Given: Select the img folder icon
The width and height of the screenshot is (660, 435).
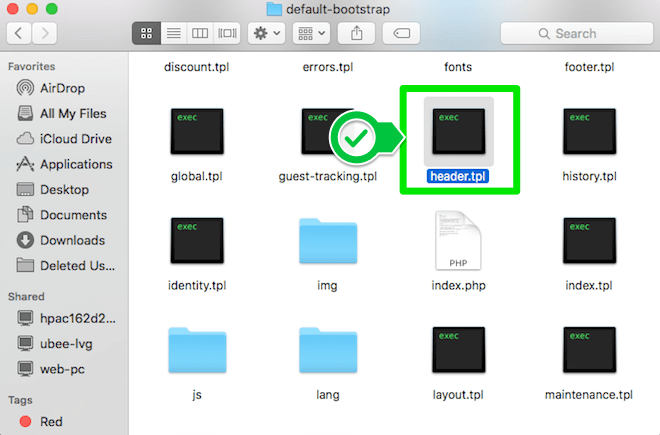Looking at the screenshot, I should point(328,241).
